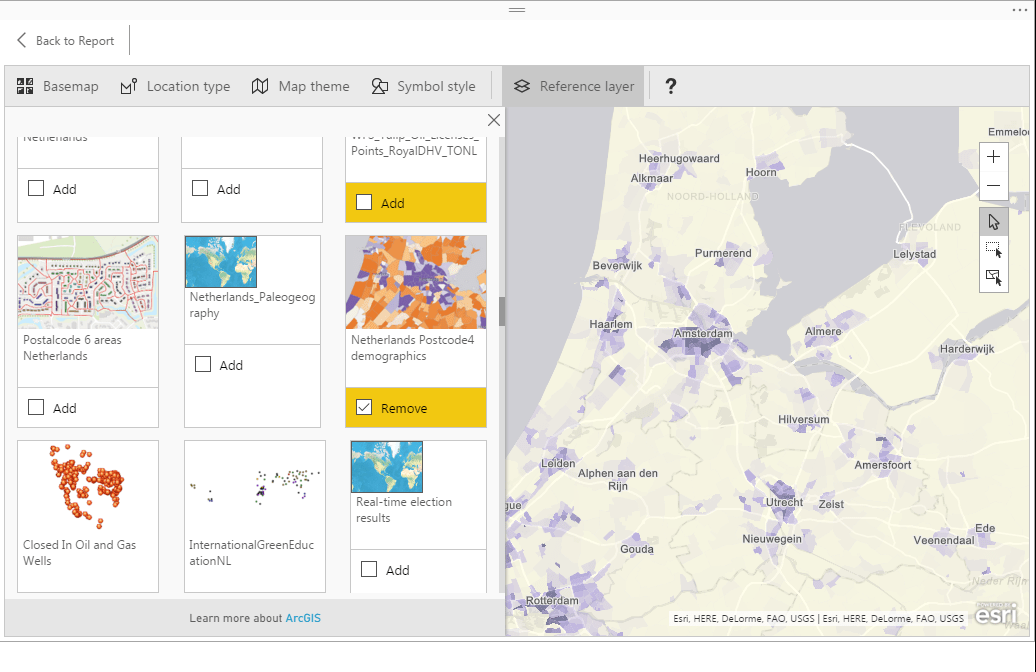Screen dimensions: 1036x672
Task: Click the layer list scrollbar thumb
Action: [501, 311]
